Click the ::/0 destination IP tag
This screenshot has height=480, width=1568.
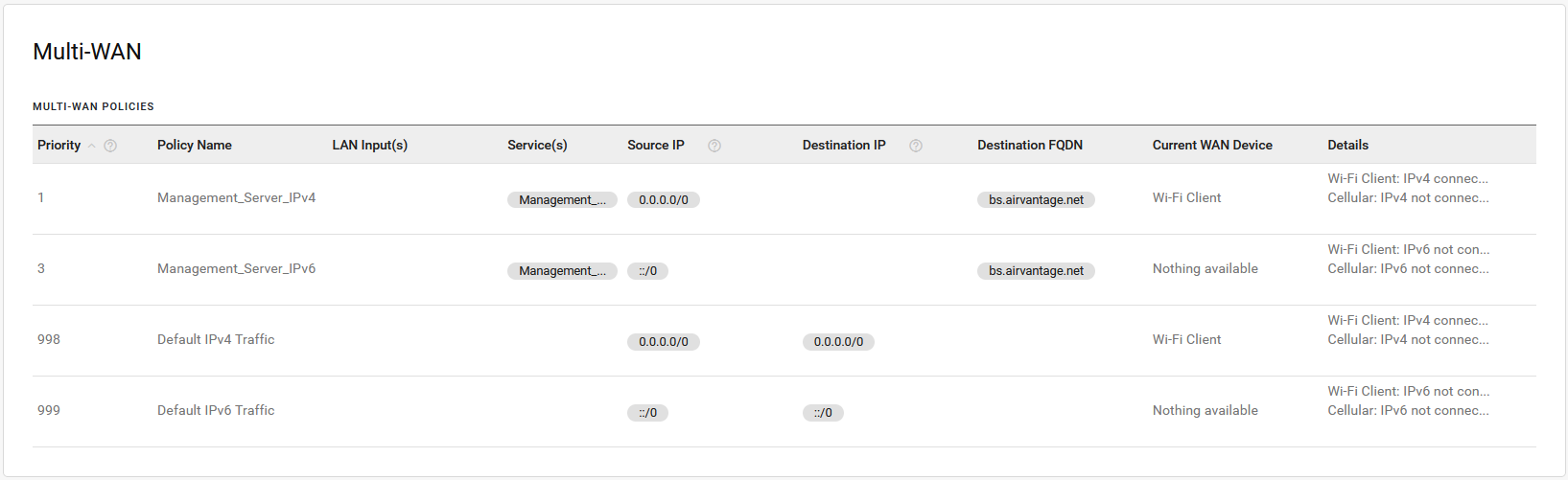pyautogui.click(x=823, y=413)
